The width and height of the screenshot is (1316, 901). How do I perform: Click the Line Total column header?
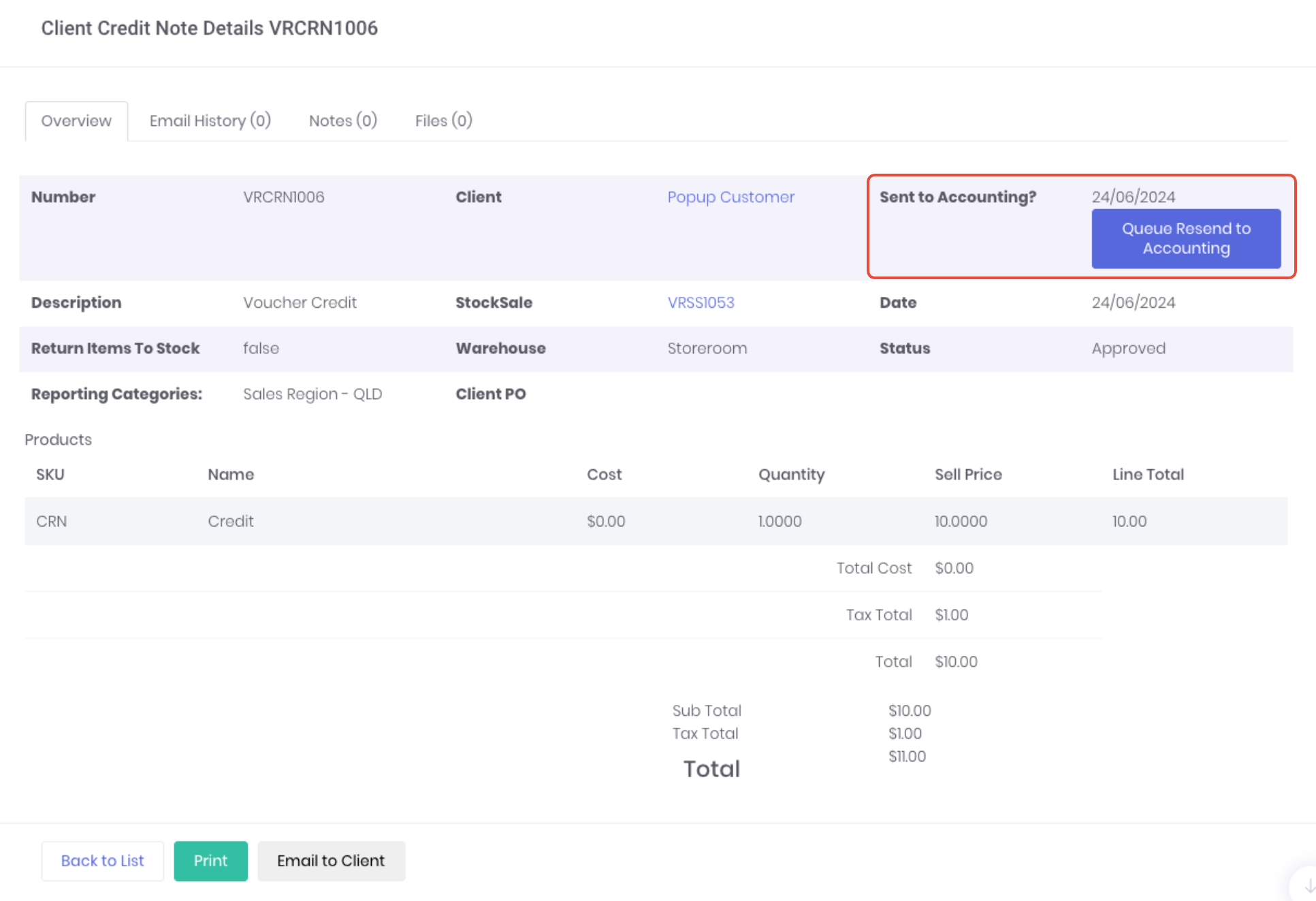1148,475
